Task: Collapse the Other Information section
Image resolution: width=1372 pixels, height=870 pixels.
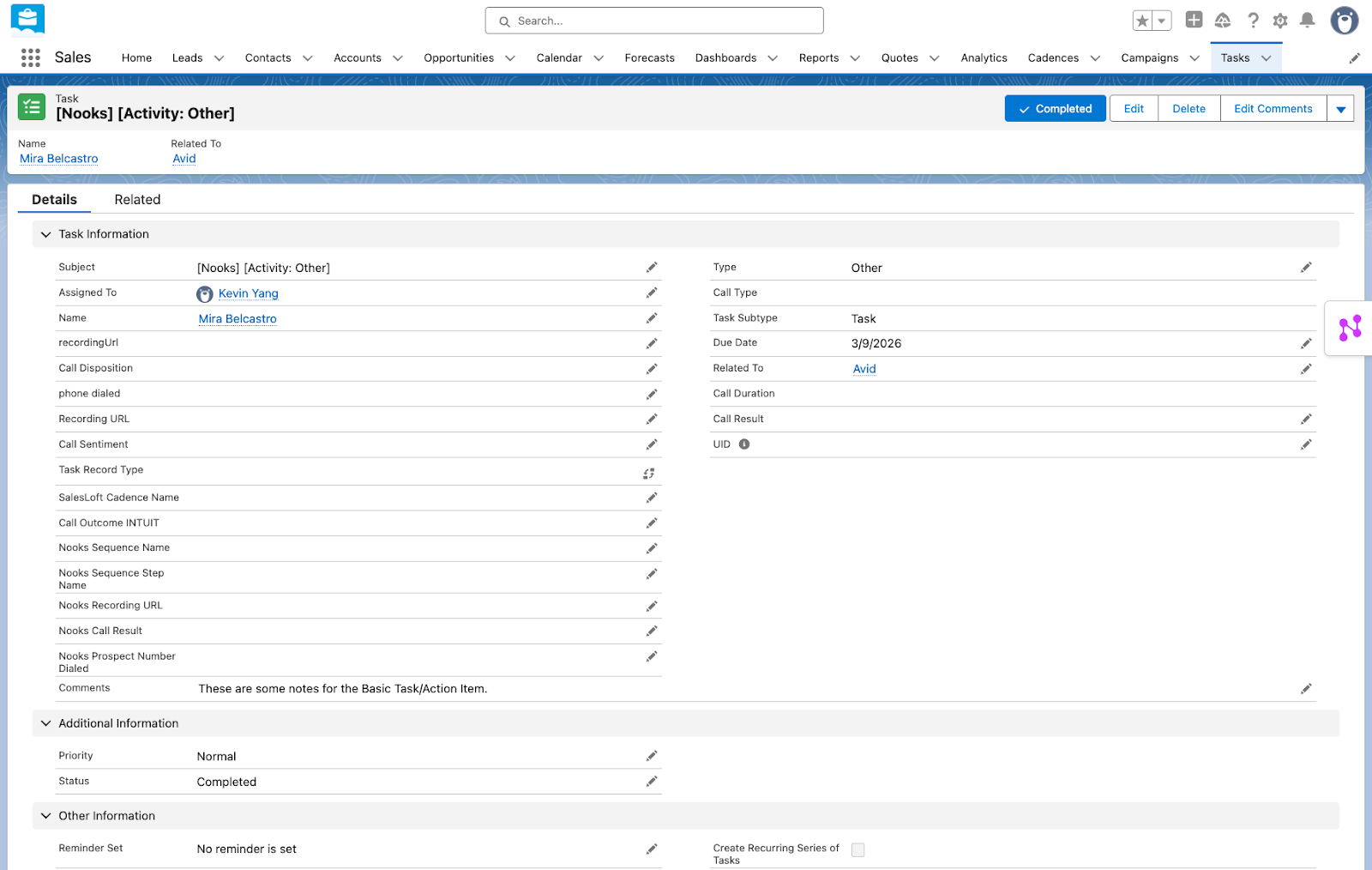Action: click(x=45, y=816)
